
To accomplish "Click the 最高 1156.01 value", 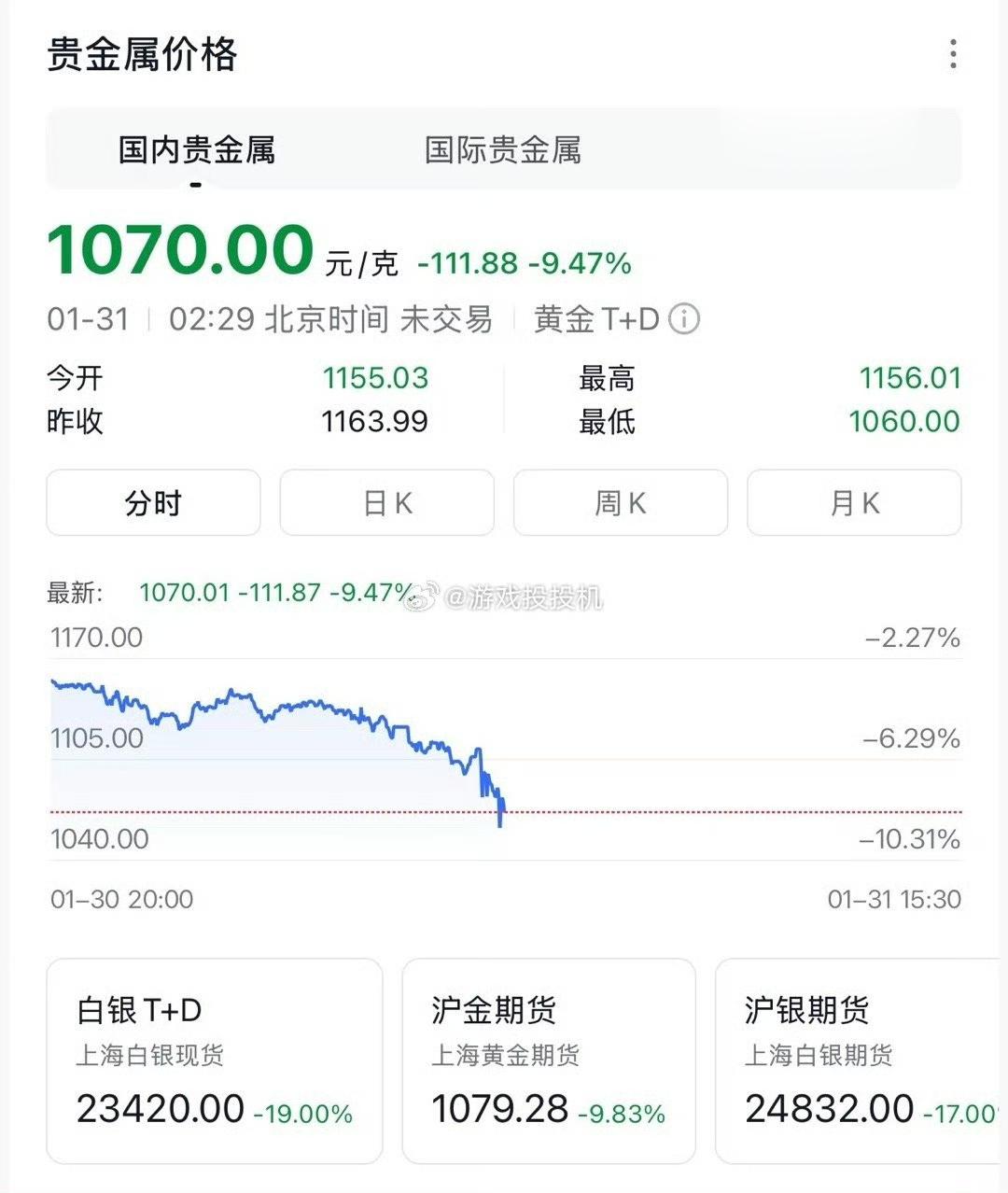I will pos(909,378).
